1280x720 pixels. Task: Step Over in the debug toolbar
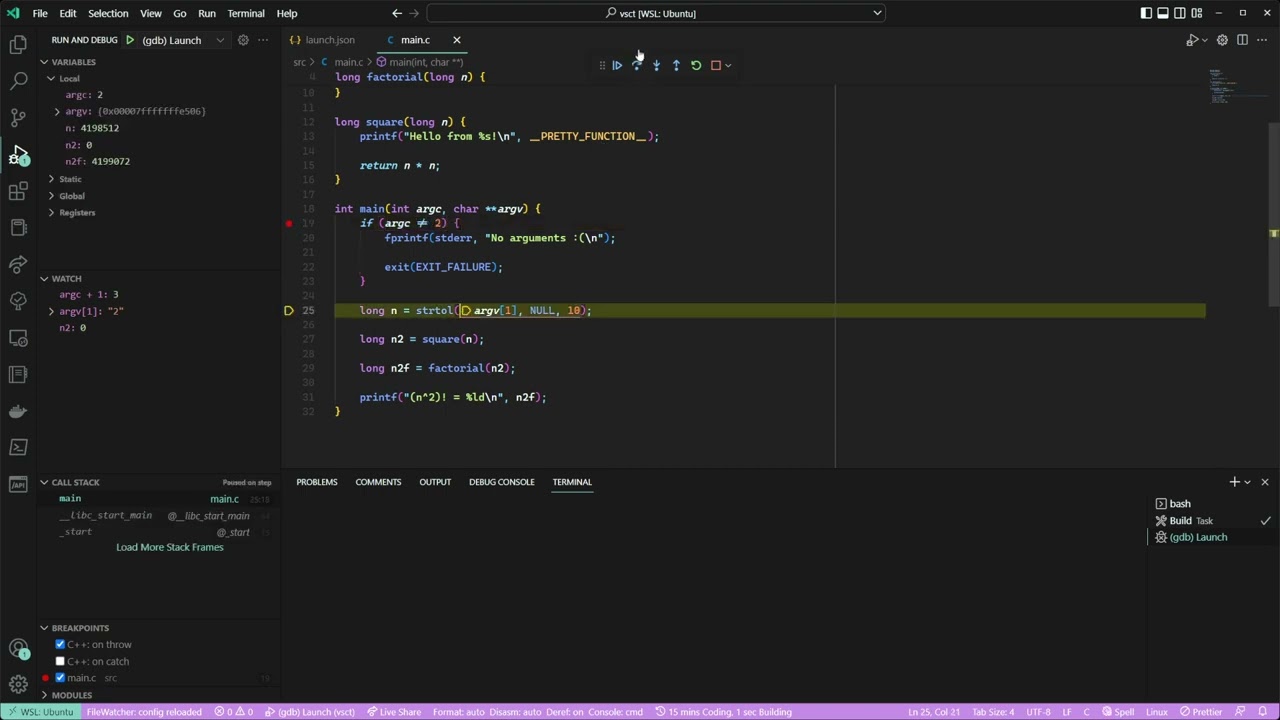point(637,65)
